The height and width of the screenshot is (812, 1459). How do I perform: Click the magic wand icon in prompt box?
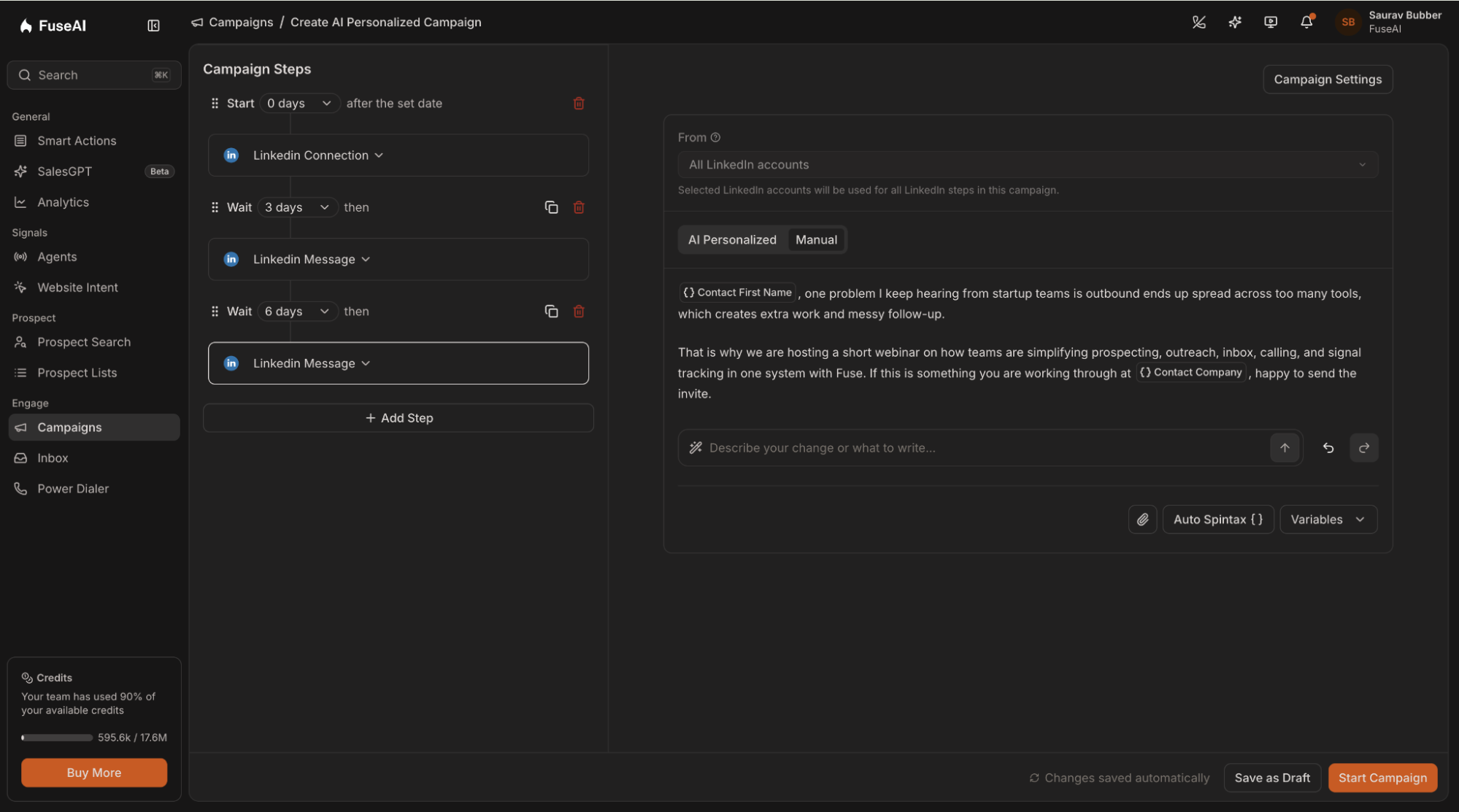click(x=696, y=448)
